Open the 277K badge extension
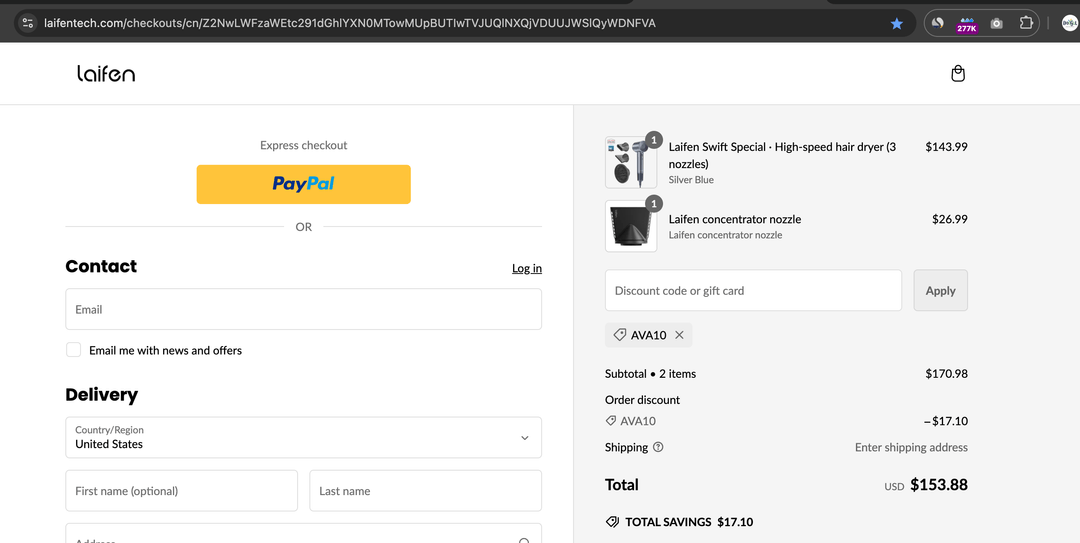This screenshot has width=1080, height=543. 966,23
